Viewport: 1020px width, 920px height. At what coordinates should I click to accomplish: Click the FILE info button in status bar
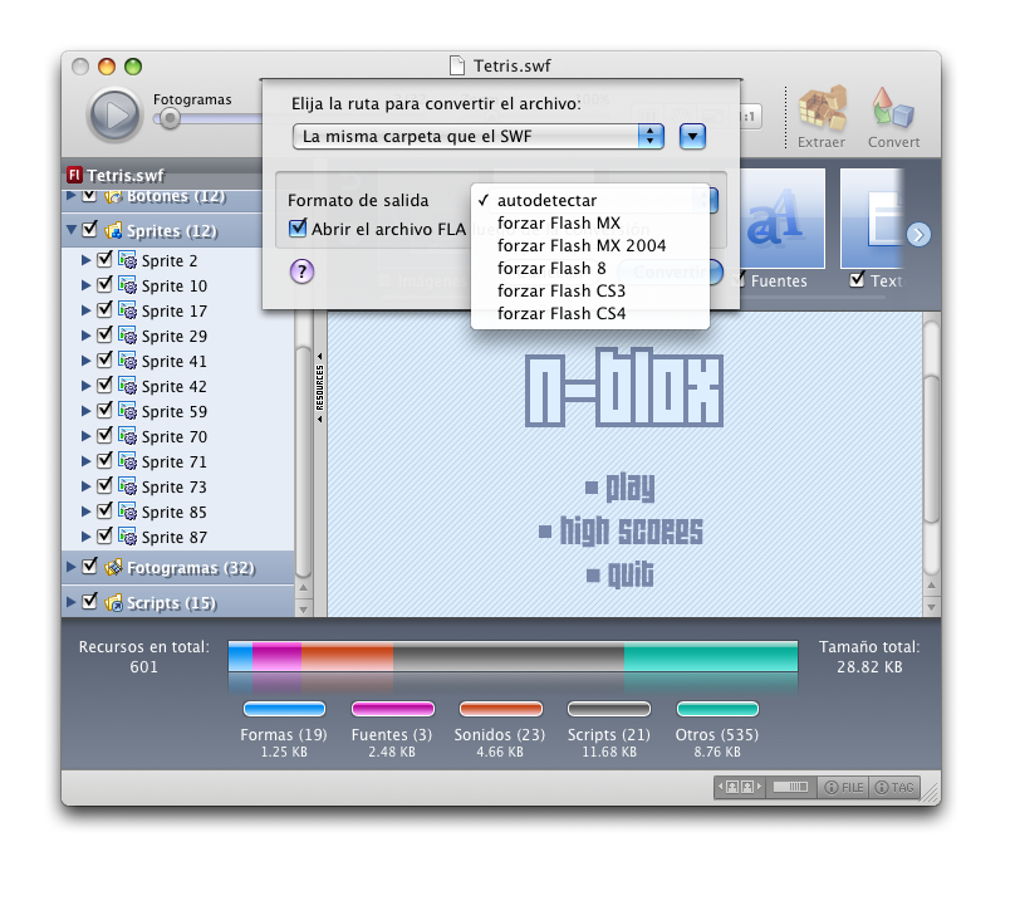click(844, 787)
